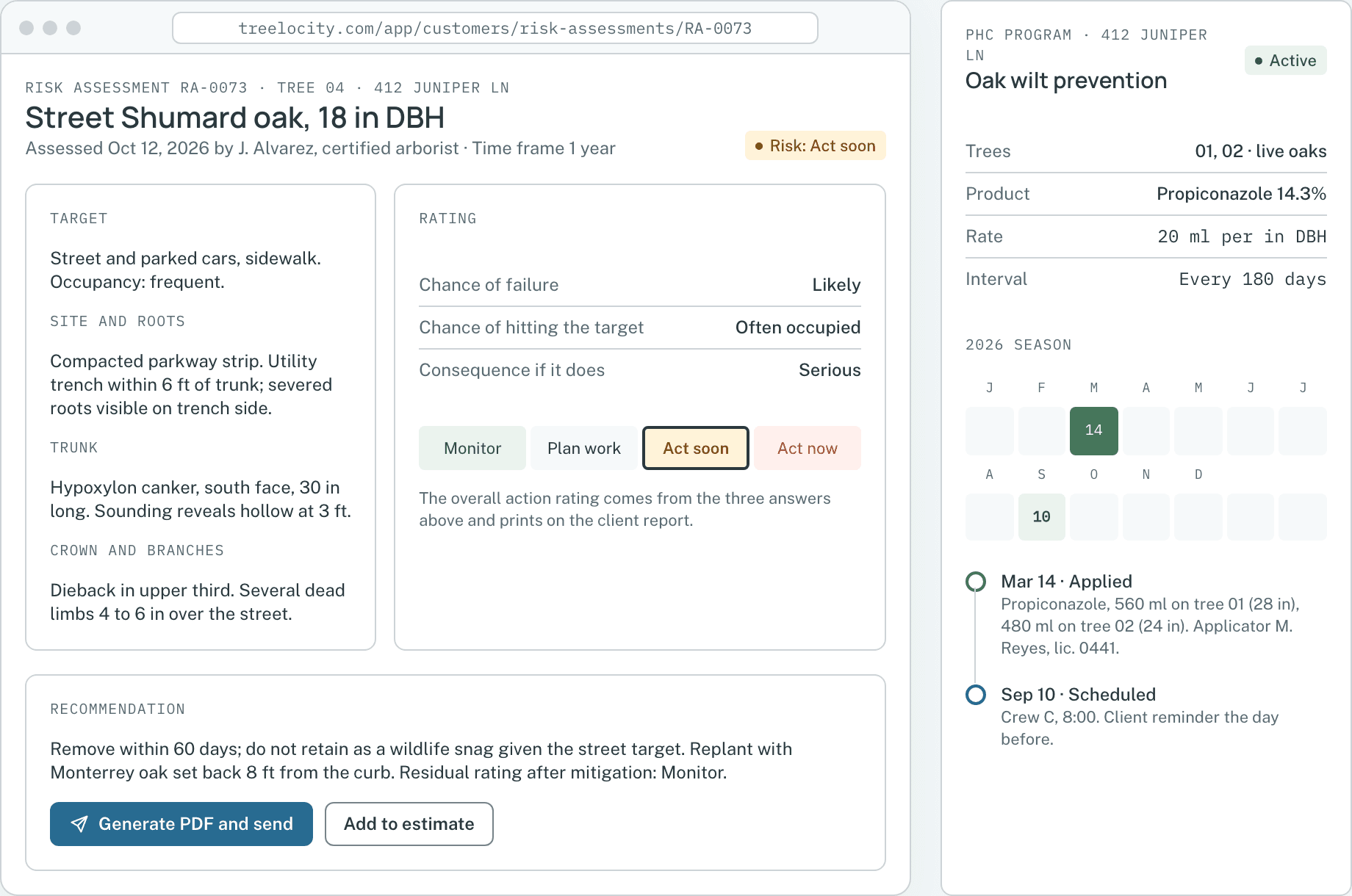Click the Consequence value Serious
Image resolution: width=1352 pixels, height=896 pixels.
pos(830,370)
